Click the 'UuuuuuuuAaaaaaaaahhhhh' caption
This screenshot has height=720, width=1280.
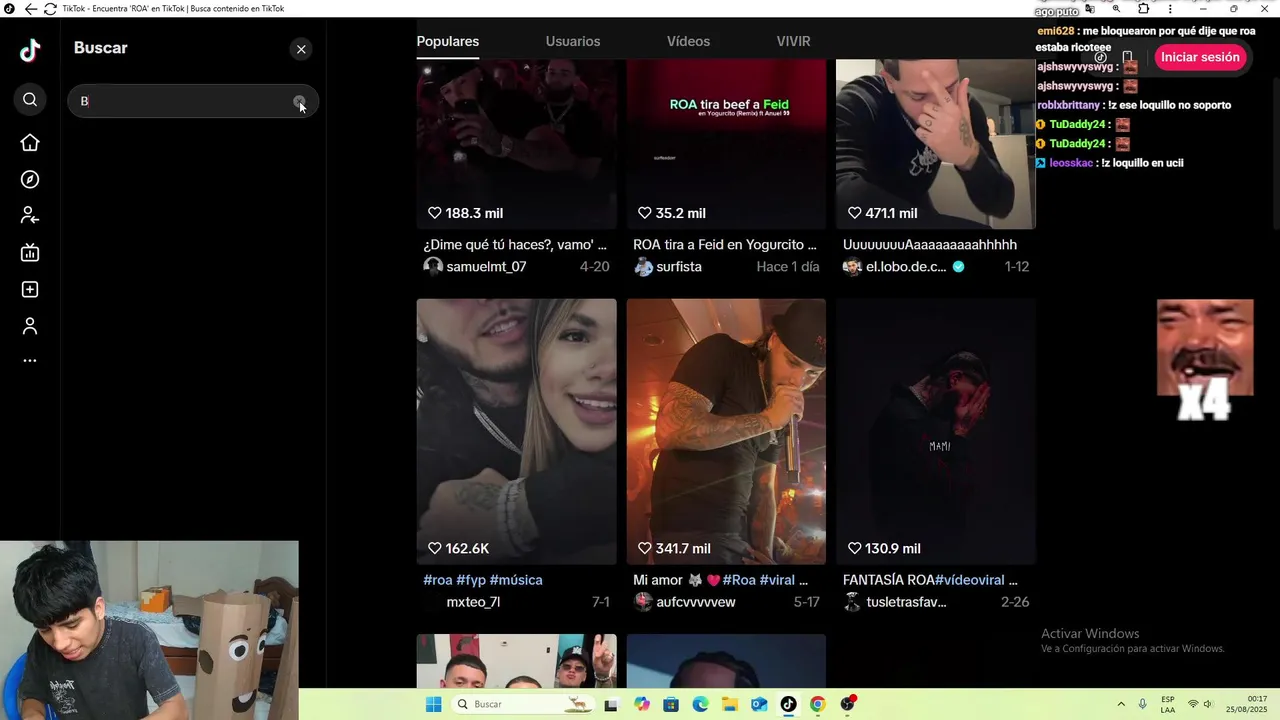930,245
